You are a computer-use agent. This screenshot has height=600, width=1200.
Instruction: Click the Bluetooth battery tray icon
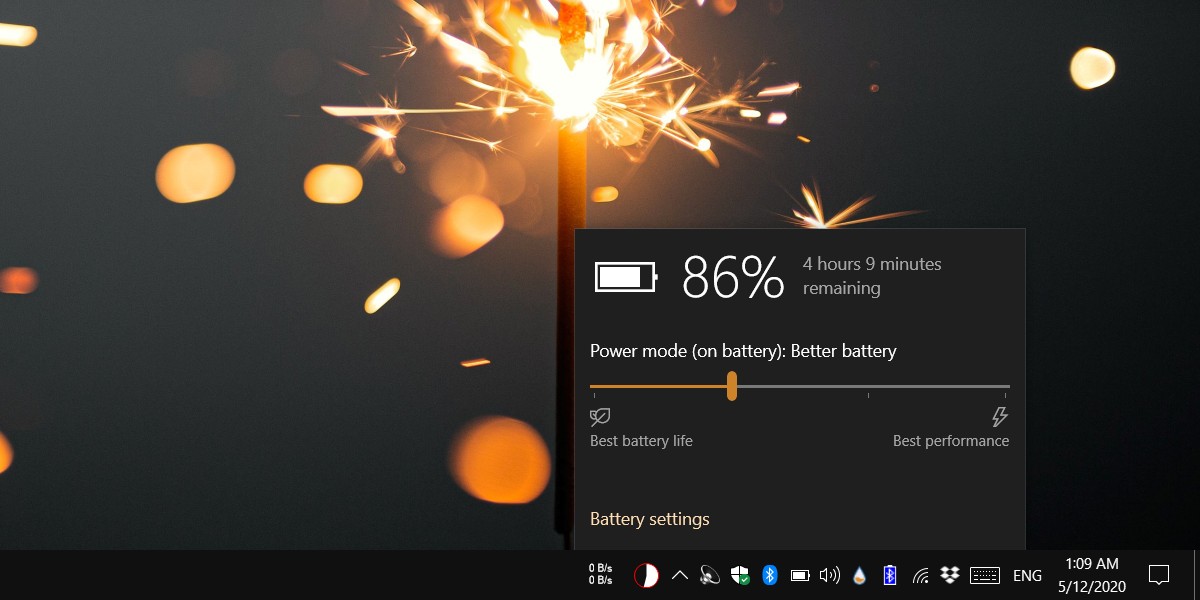click(x=889, y=575)
